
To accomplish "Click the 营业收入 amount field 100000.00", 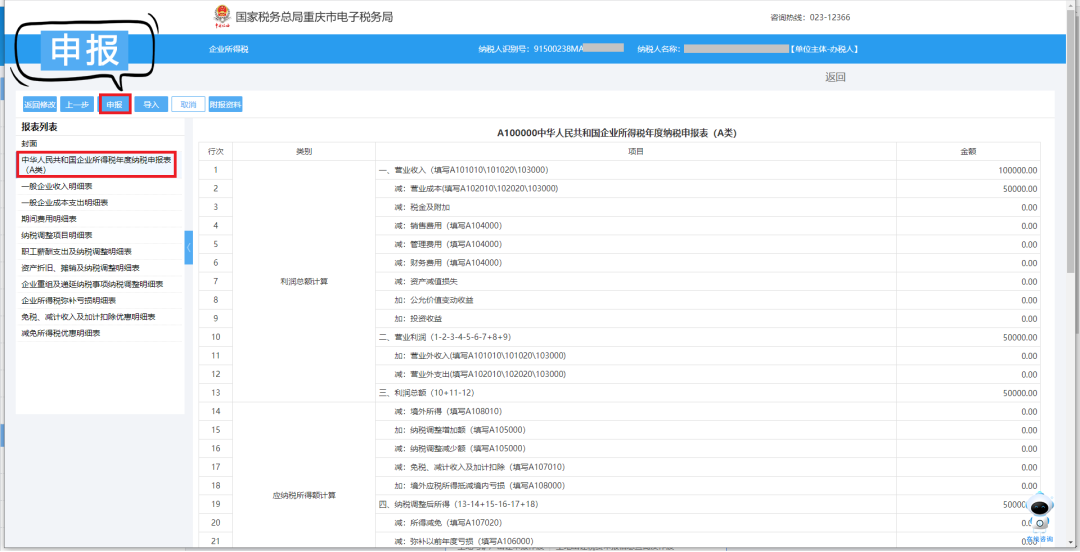I will (x=968, y=170).
